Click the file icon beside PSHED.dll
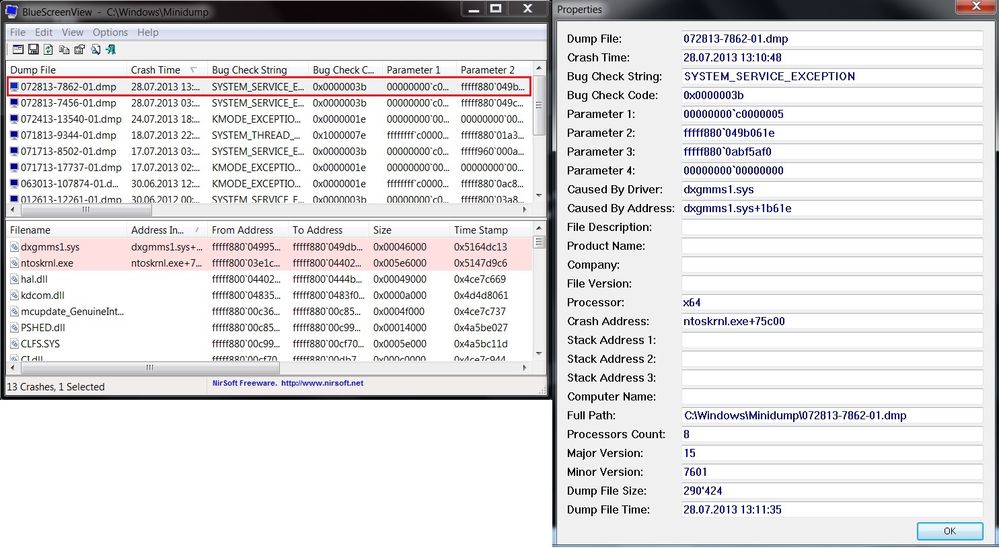Image resolution: width=999 pixels, height=548 pixels. coord(14,328)
